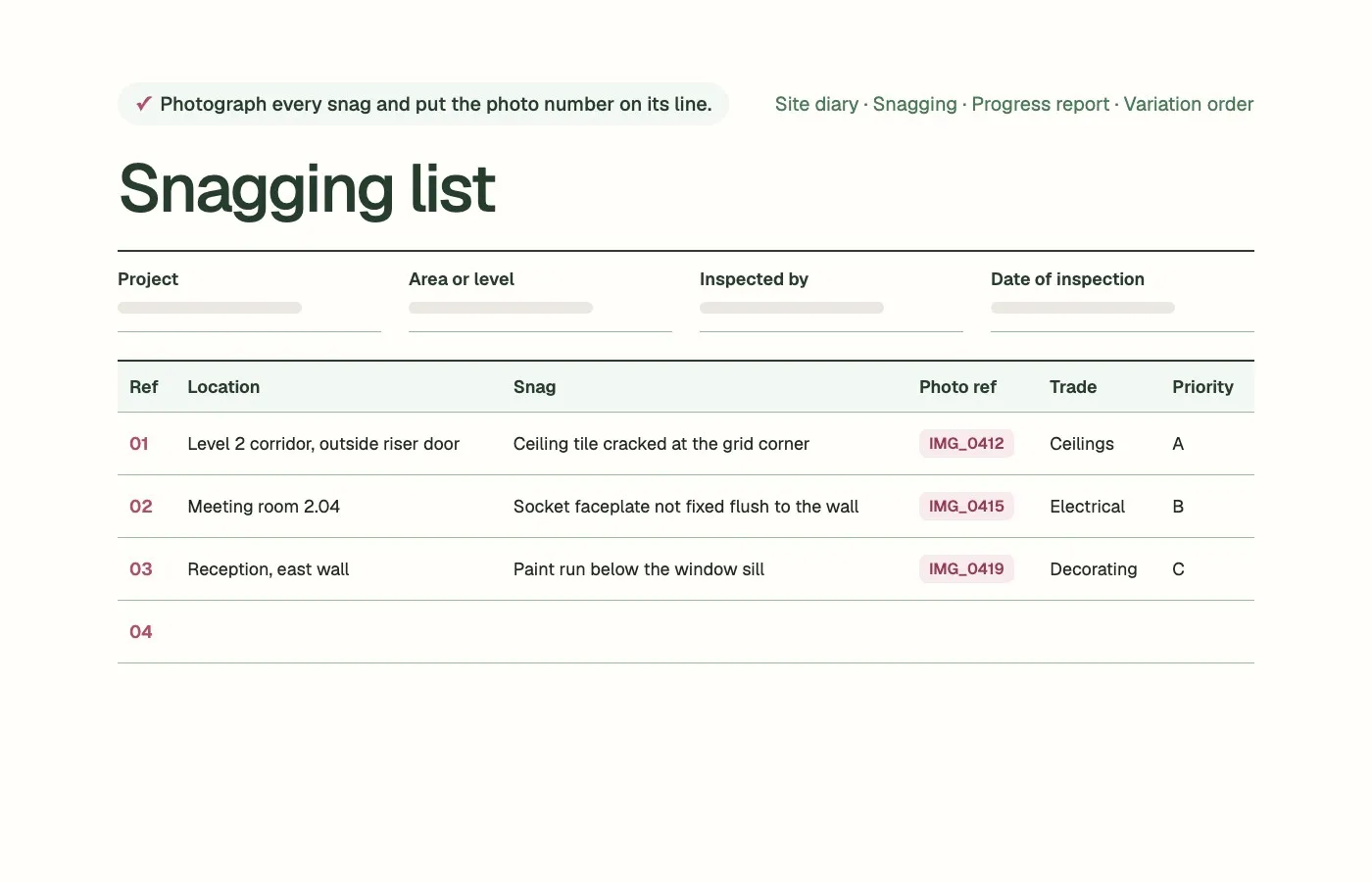Click the IMG_0415 photo tag
This screenshot has width=1372, height=882.
point(966,507)
